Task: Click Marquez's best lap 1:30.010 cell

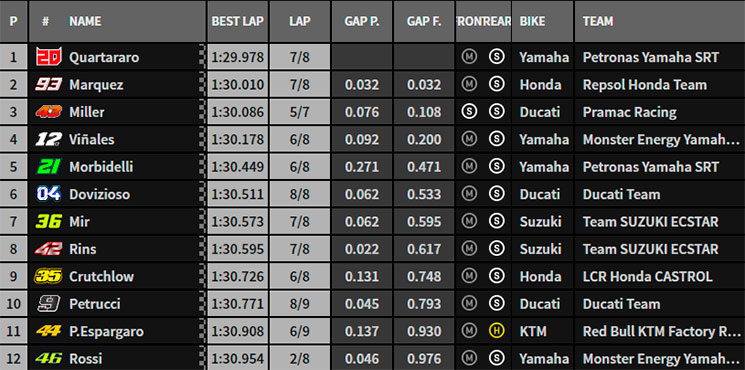Action: [238, 85]
